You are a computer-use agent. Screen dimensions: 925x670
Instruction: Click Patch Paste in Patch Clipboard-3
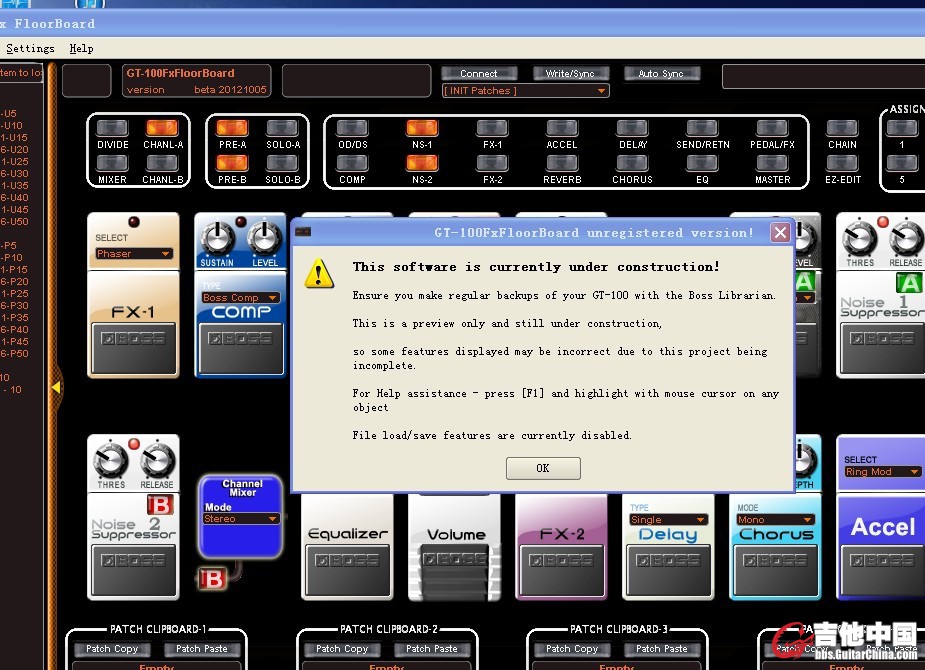pyautogui.click(x=662, y=649)
